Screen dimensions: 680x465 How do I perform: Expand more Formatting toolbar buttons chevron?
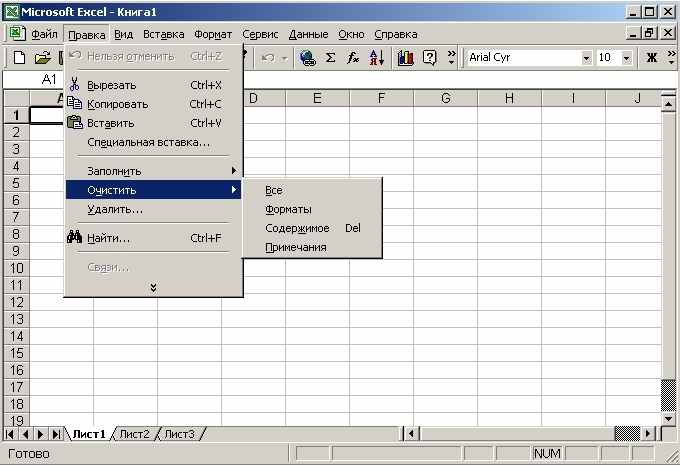671,57
